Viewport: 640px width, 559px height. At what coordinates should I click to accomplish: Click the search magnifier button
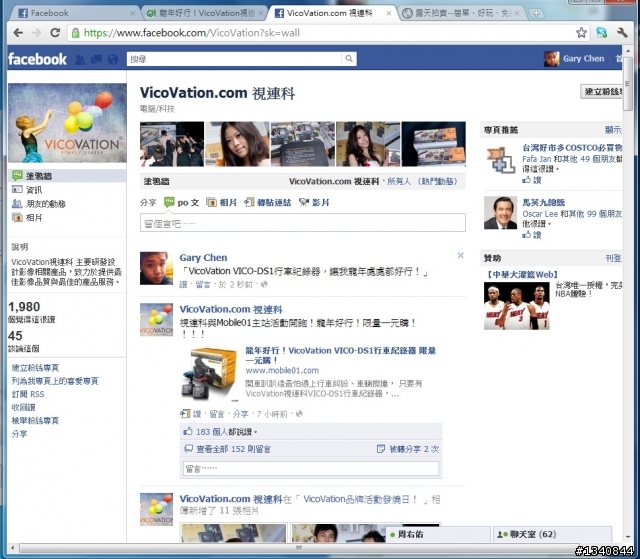coord(349,59)
